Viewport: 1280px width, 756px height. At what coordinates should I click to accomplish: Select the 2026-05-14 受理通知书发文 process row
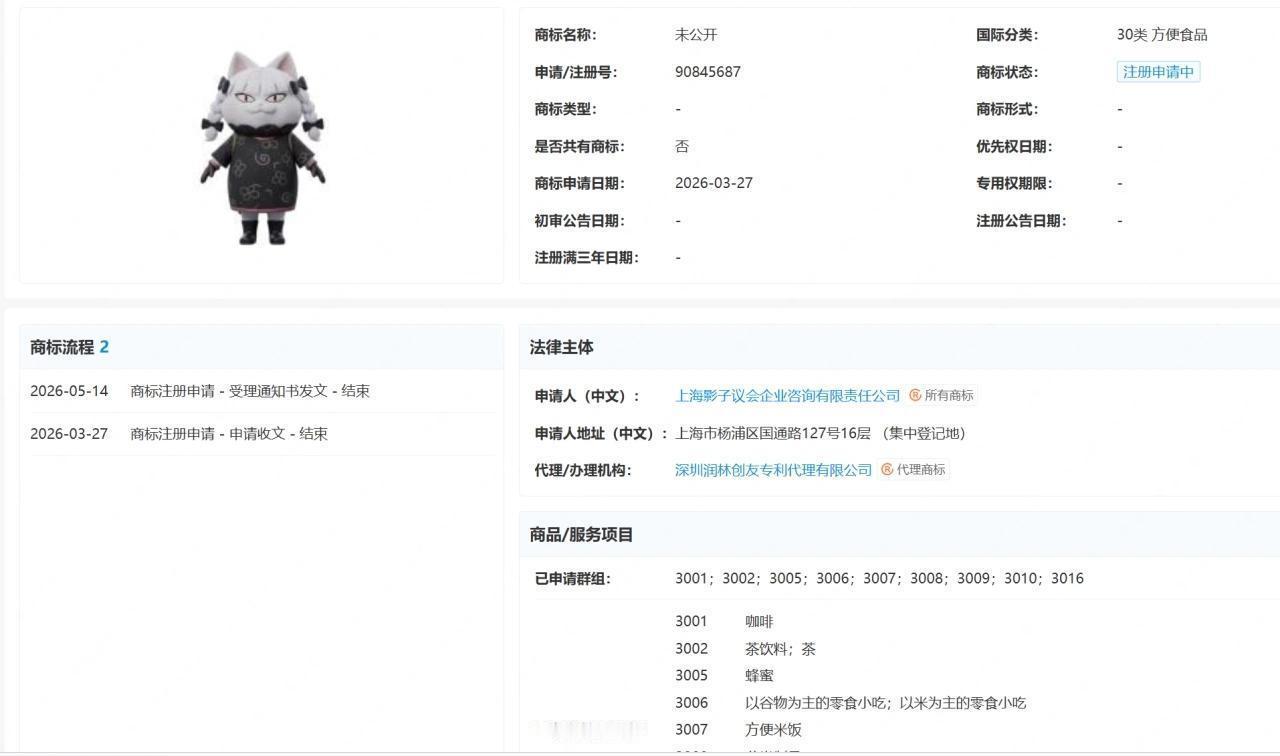pos(262,391)
